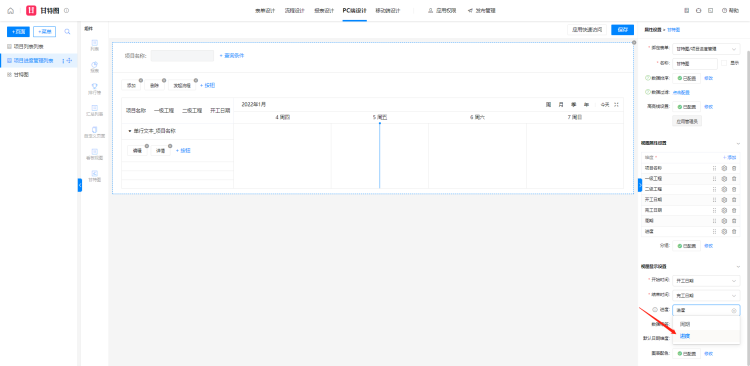The height and width of the screenshot is (366, 750).
Task: Click the 项目名称 query input field
Action: click(182, 55)
